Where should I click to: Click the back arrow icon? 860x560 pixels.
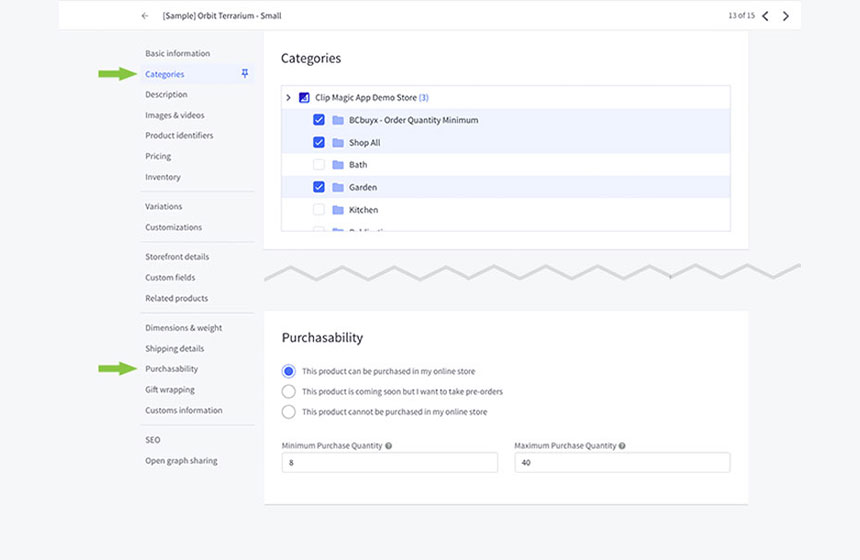tap(145, 16)
